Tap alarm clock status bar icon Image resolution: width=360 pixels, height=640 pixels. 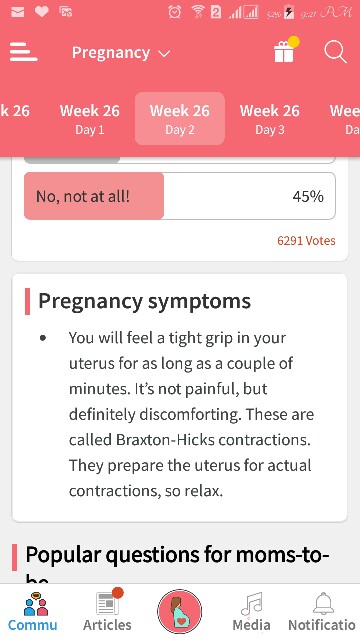coord(175,12)
